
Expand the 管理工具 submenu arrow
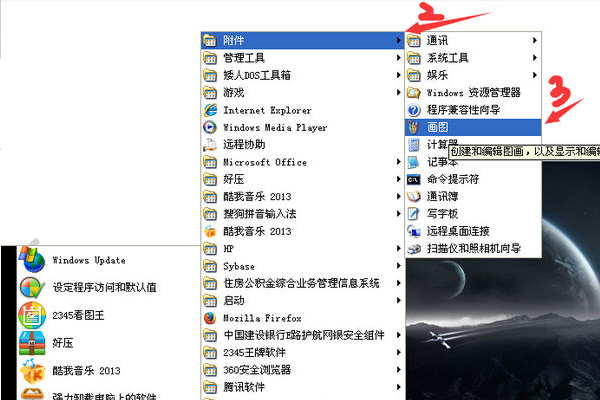pyautogui.click(x=398, y=58)
